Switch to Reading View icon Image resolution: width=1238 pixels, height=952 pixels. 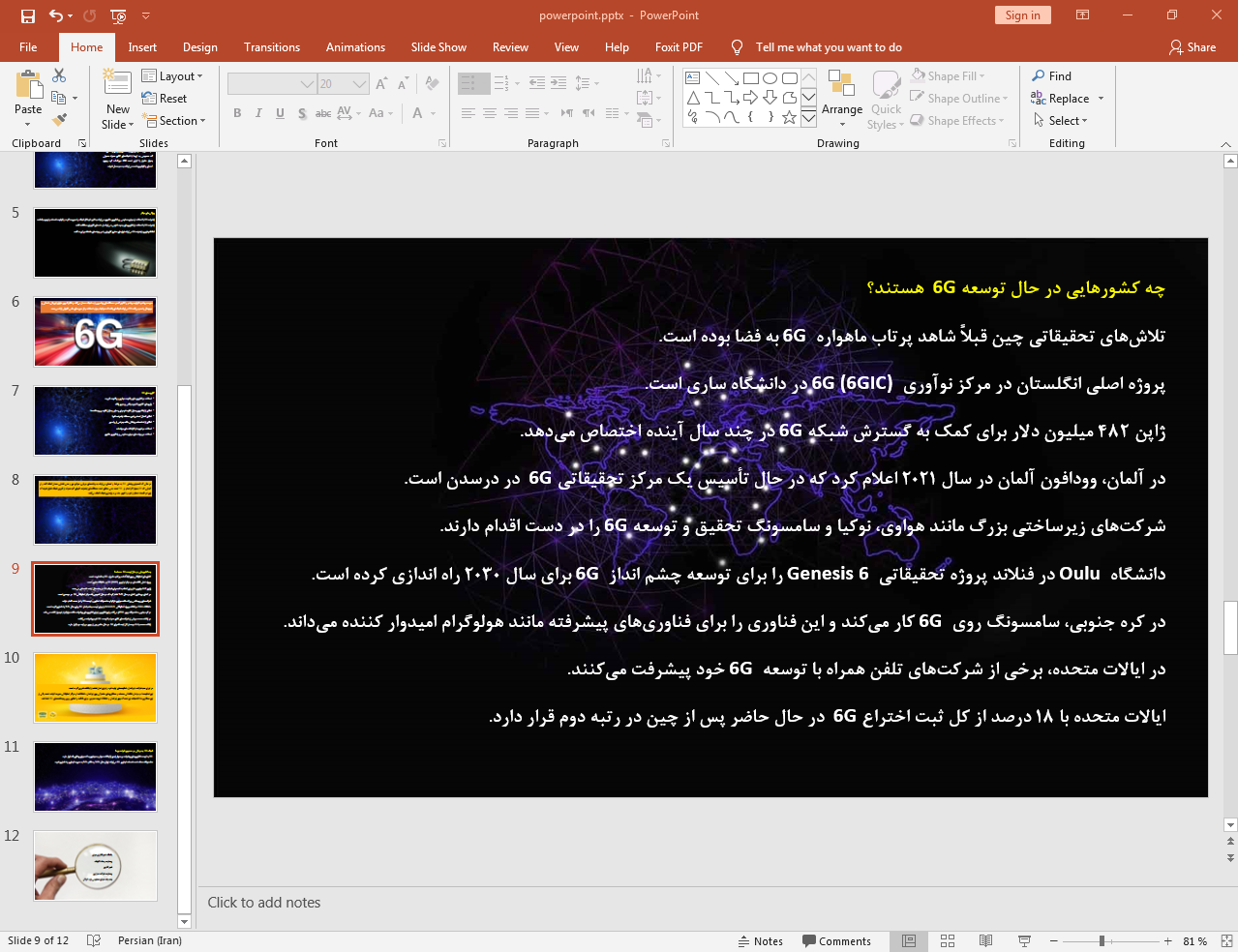pyautogui.click(x=985, y=941)
